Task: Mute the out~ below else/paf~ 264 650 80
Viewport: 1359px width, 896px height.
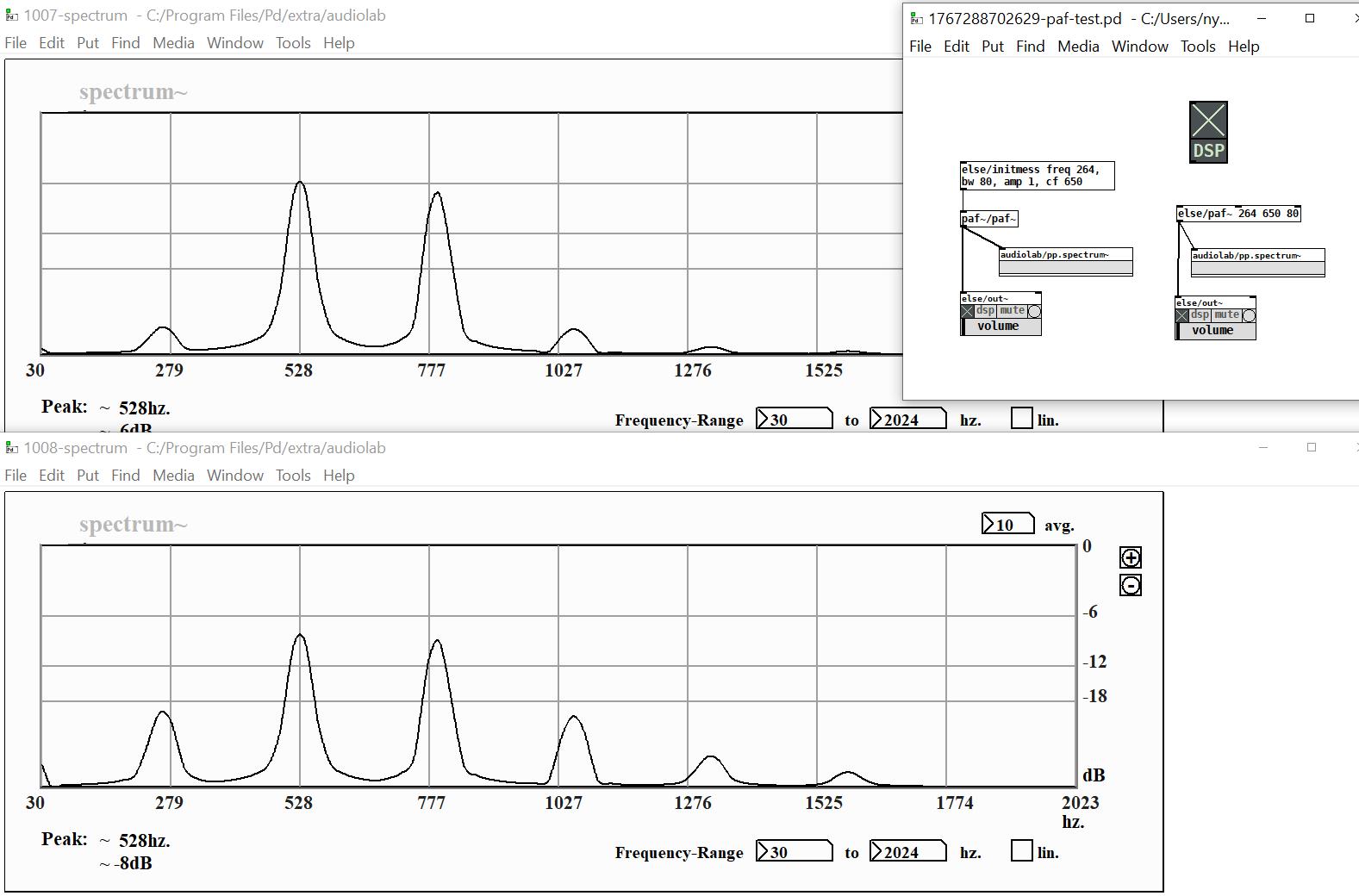Action: coord(1226,315)
